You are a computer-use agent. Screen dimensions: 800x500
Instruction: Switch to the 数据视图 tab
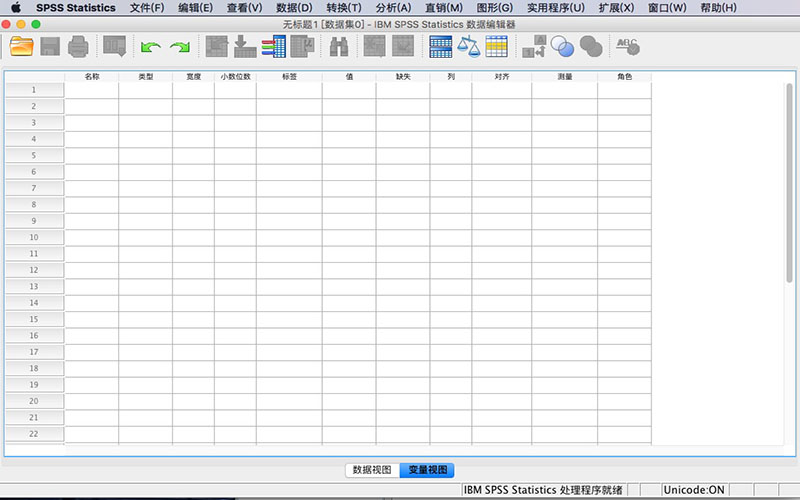(372, 470)
